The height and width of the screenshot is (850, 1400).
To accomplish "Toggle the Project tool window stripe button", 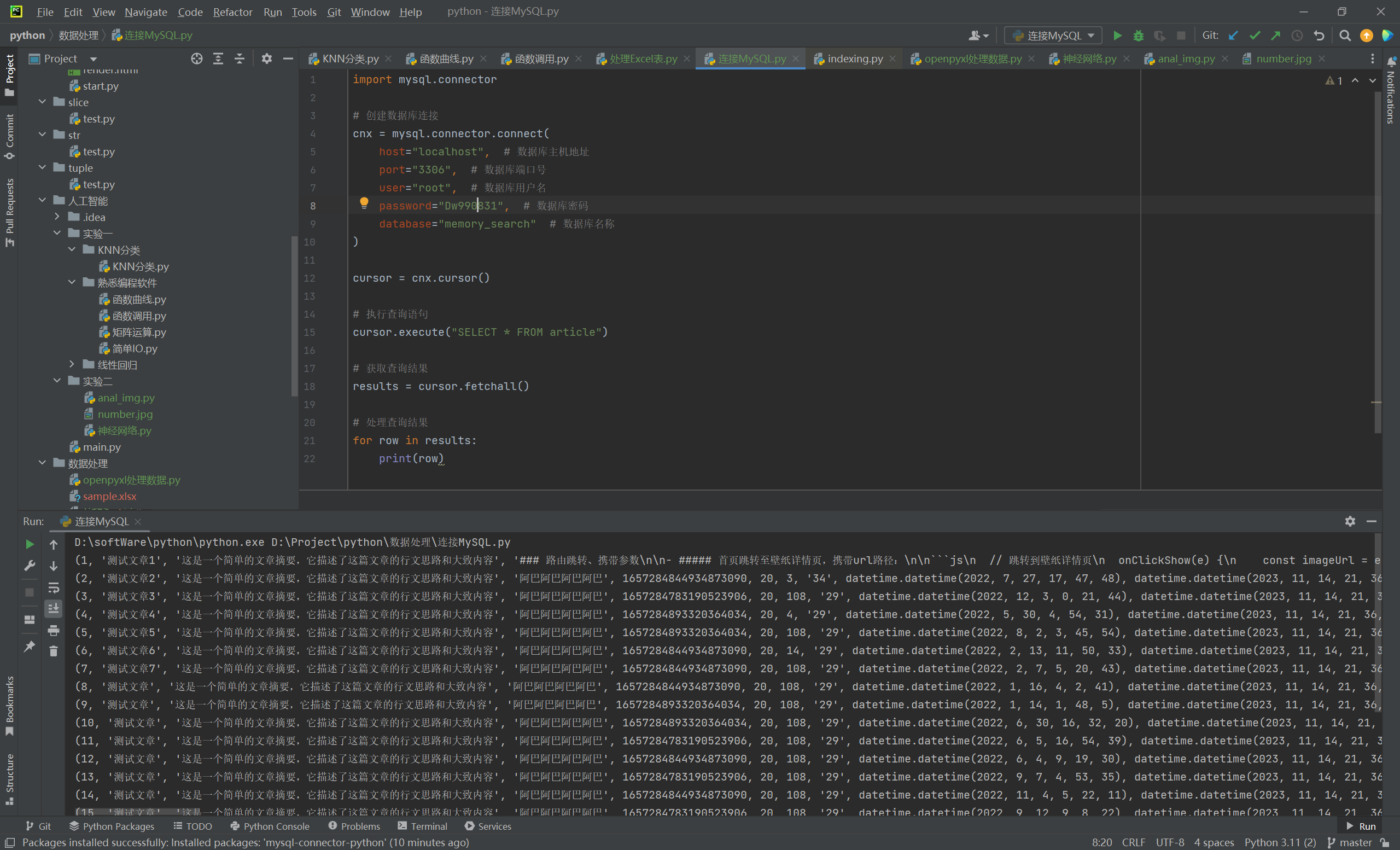I will click(9, 75).
